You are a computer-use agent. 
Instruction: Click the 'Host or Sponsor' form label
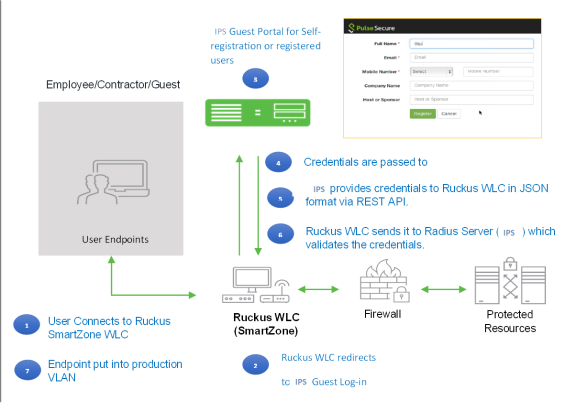click(x=381, y=100)
